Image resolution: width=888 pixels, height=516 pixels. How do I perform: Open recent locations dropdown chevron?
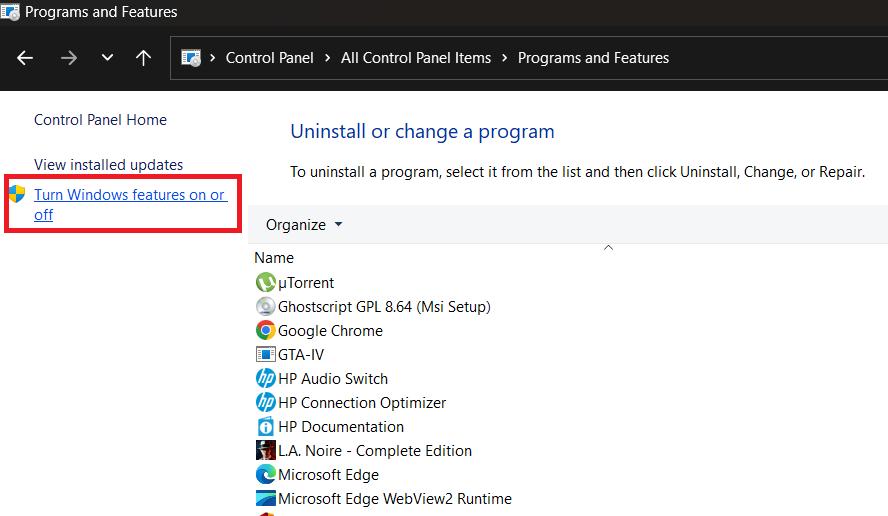coord(107,57)
